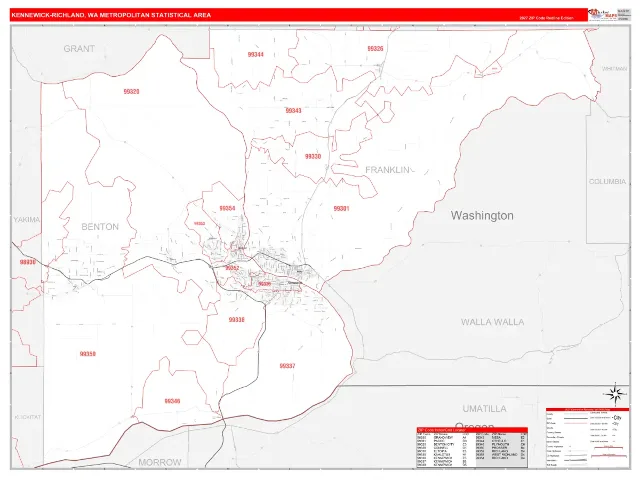Click the Washington state label
640x480 pixels.
tap(482, 216)
